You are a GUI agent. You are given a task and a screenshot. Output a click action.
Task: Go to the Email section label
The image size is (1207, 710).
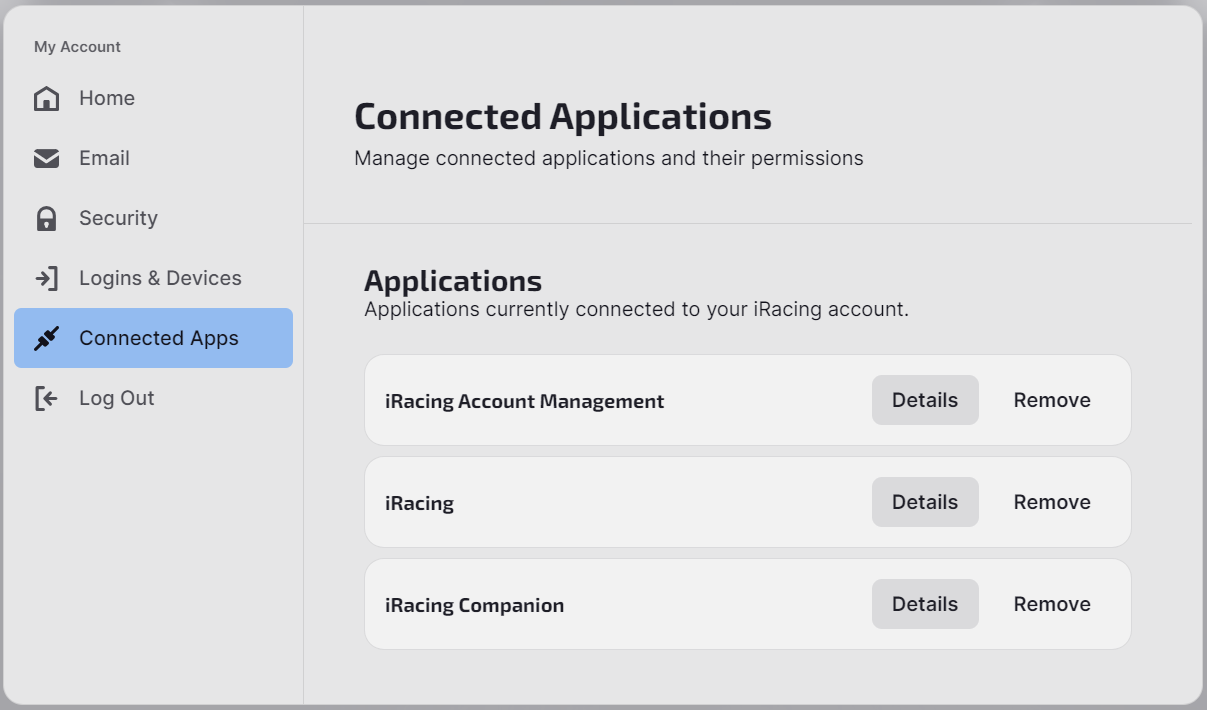tap(104, 158)
